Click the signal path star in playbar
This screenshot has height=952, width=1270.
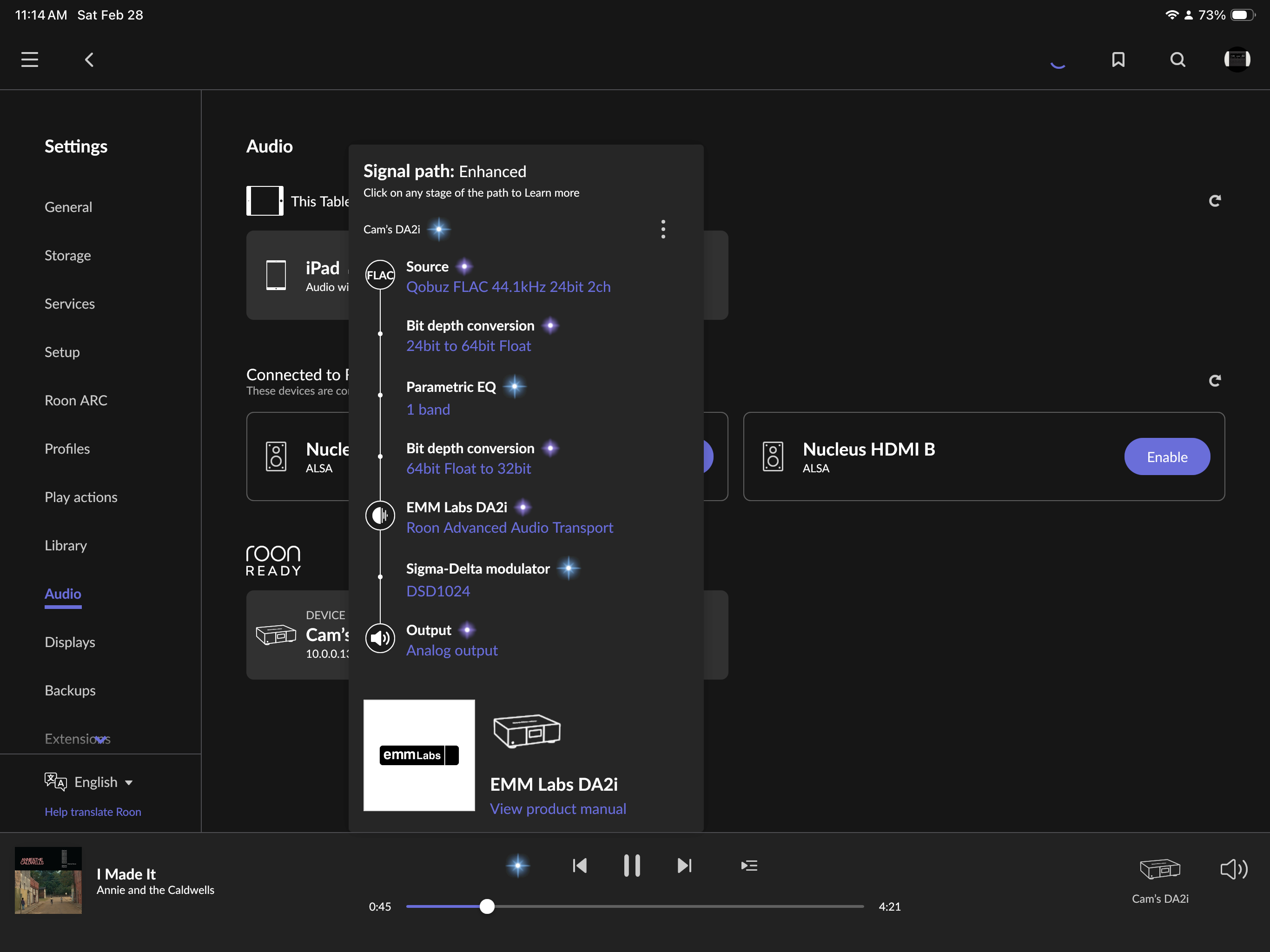517,865
